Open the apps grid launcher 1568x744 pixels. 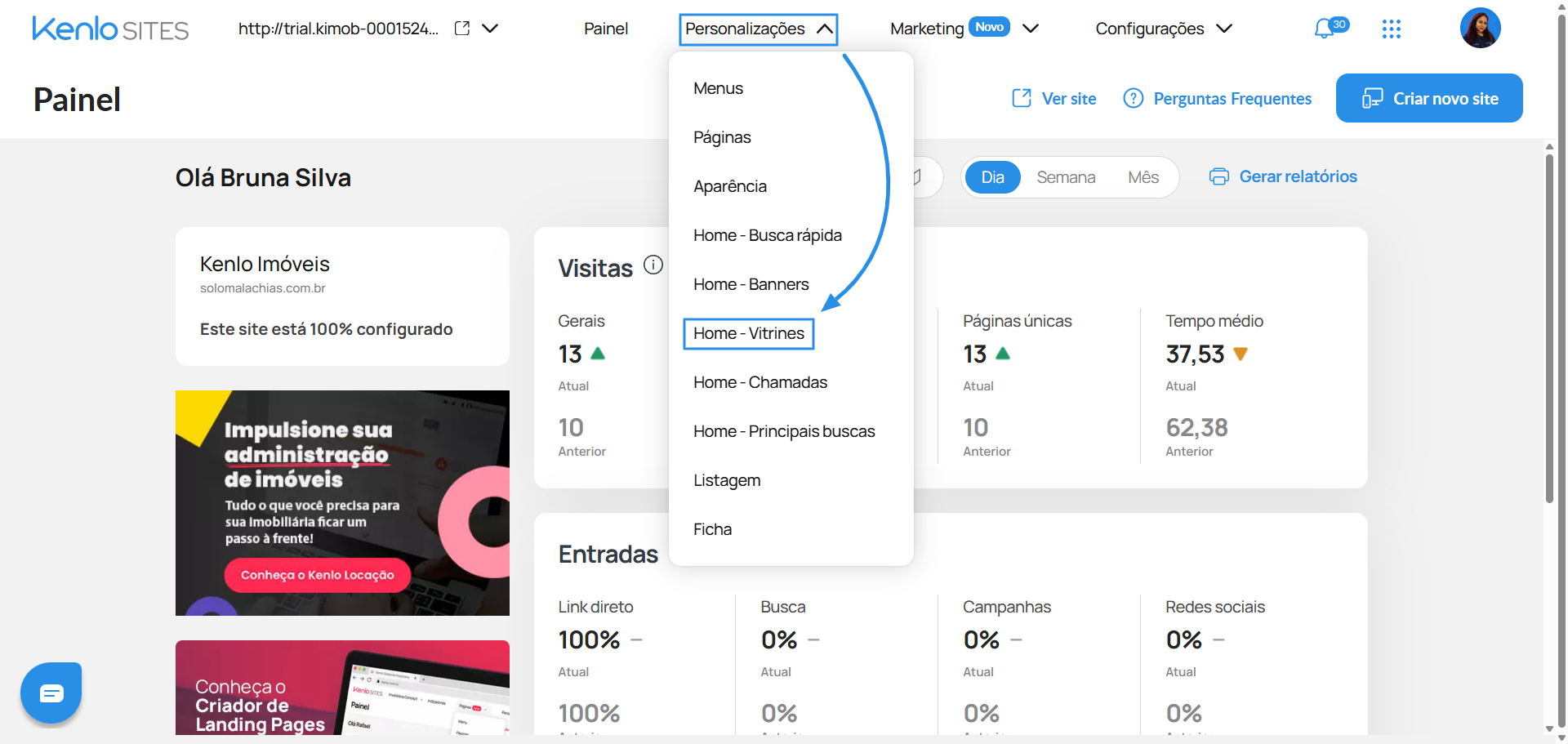pyautogui.click(x=1392, y=29)
